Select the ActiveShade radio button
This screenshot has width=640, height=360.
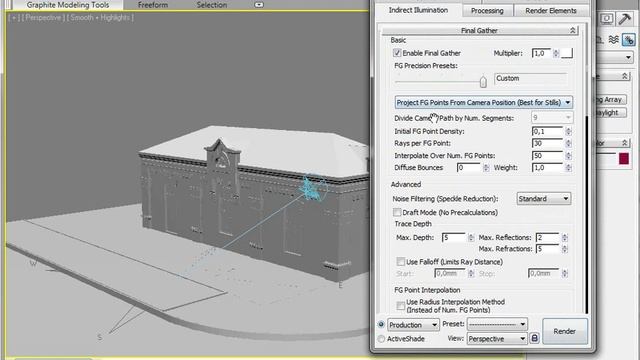pos(381,339)
